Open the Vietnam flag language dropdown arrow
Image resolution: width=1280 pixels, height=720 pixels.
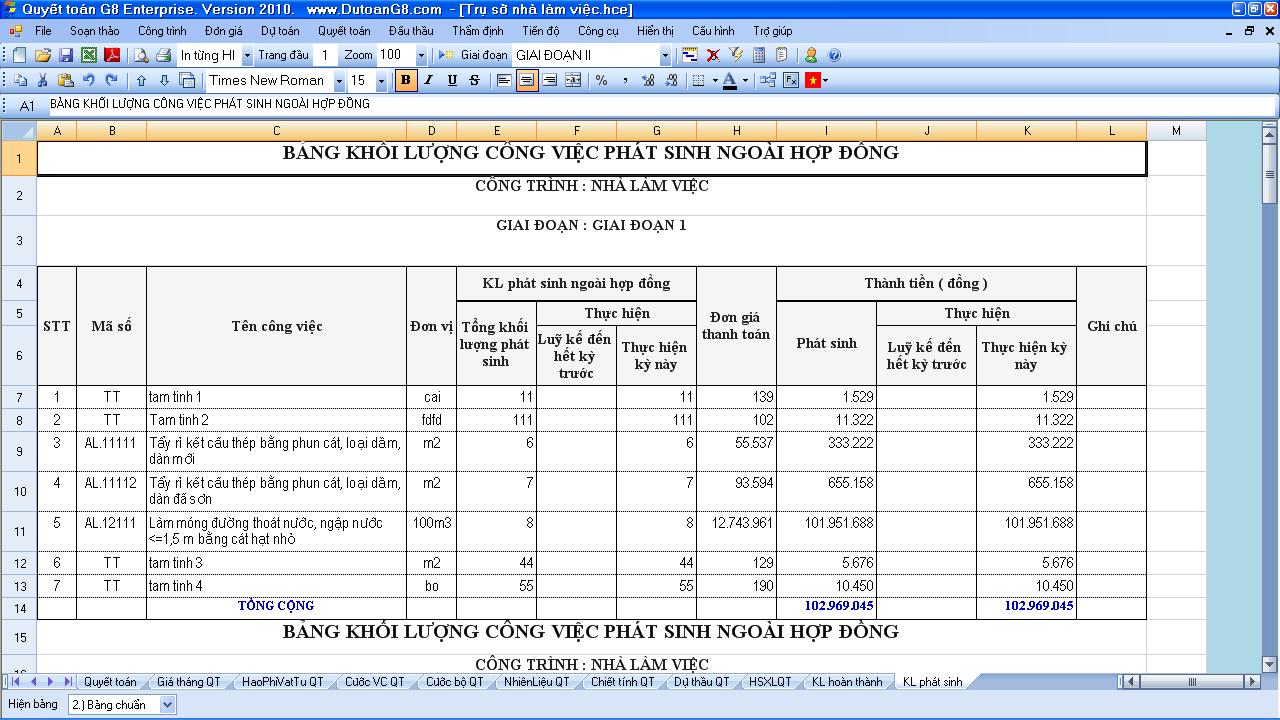(826, 81)
